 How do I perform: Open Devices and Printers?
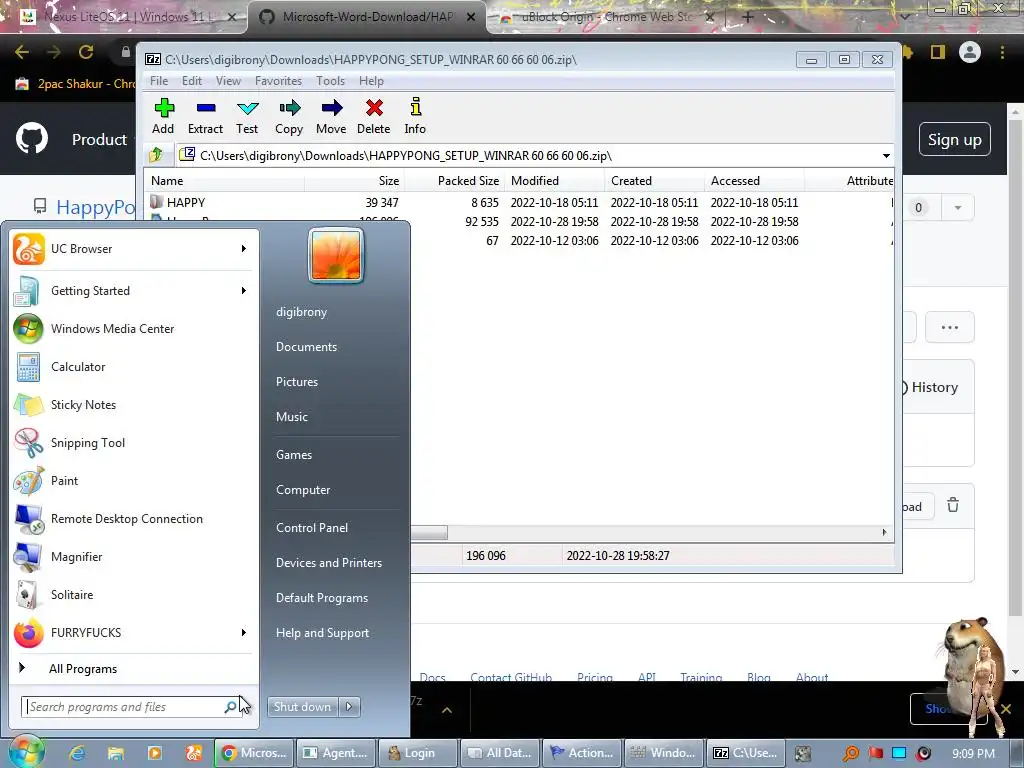click(x=328, y=563)
